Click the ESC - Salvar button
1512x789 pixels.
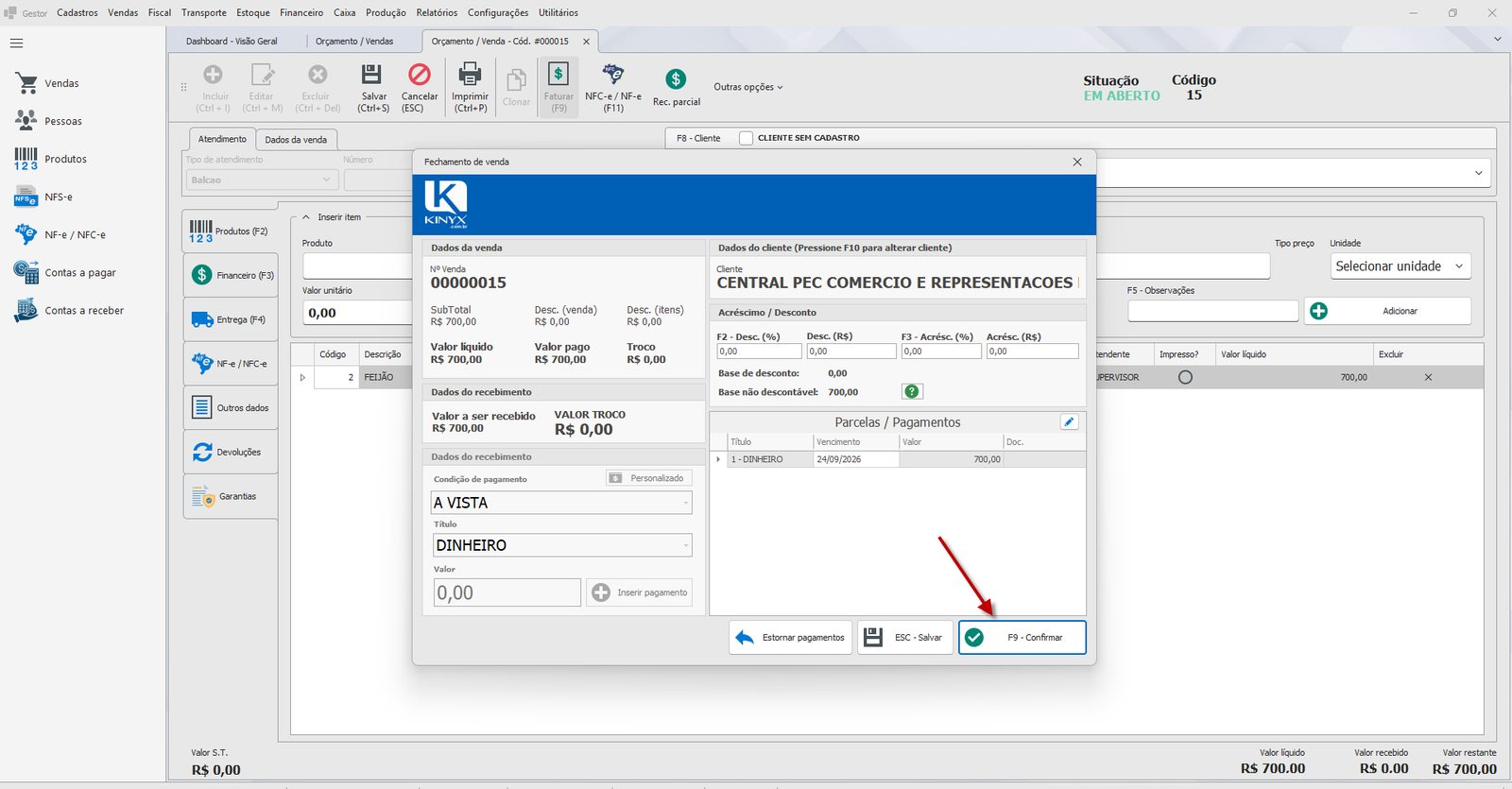click(905, 637)
